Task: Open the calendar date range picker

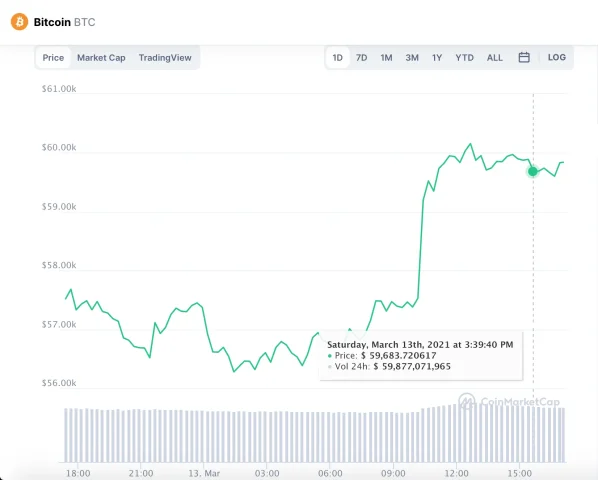Action: coord(524,58)
